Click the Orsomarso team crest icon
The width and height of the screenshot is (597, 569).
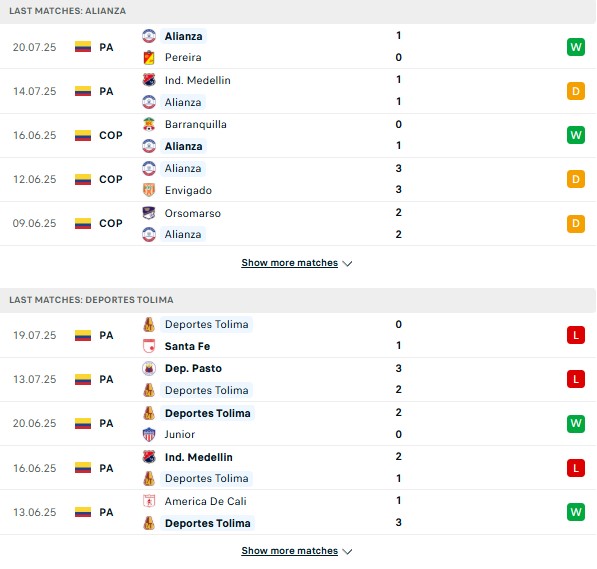pyautogui.click(x=149, y=213)
